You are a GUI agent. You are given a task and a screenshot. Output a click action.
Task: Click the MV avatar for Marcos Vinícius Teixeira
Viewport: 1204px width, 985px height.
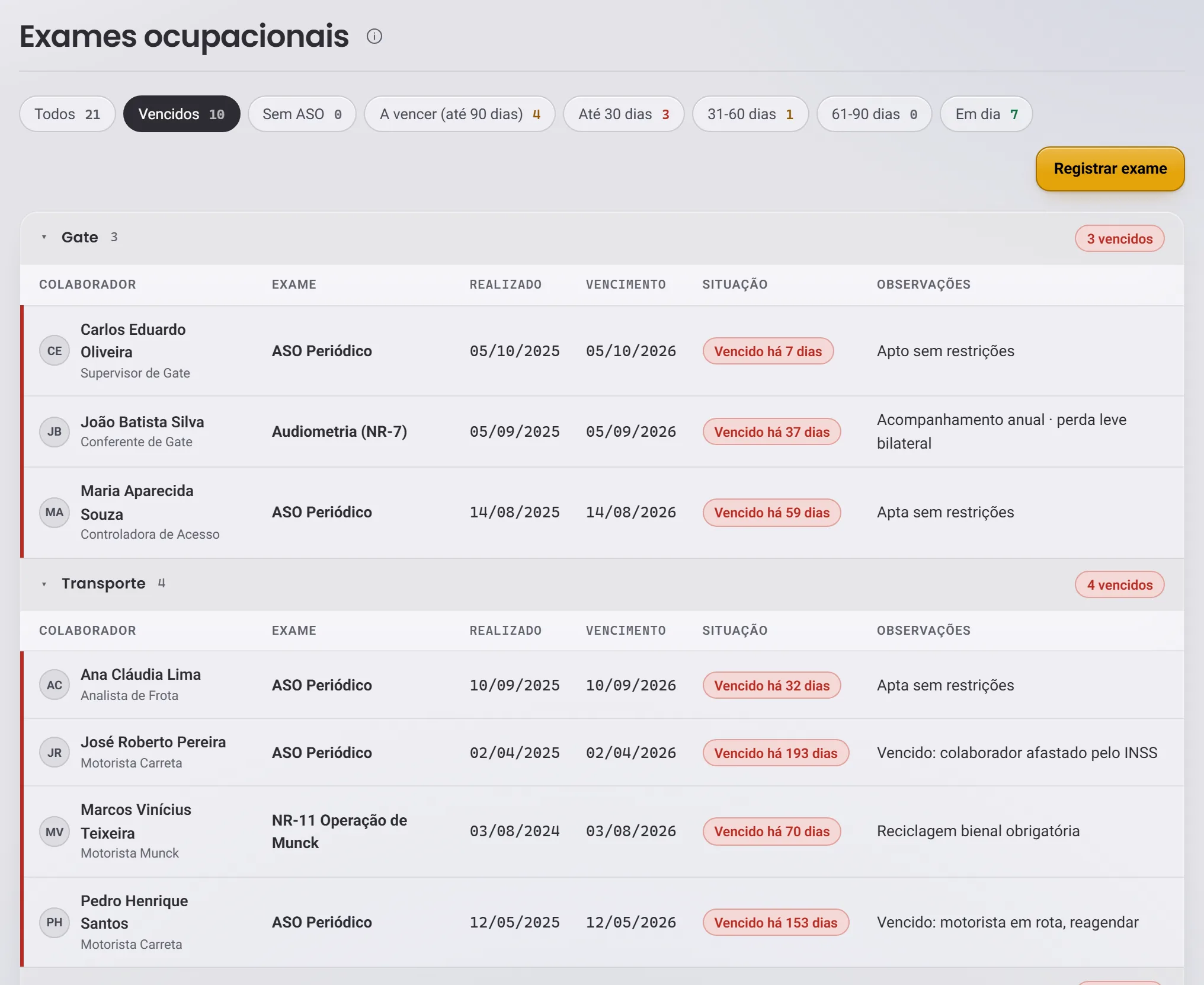[55, 832]
